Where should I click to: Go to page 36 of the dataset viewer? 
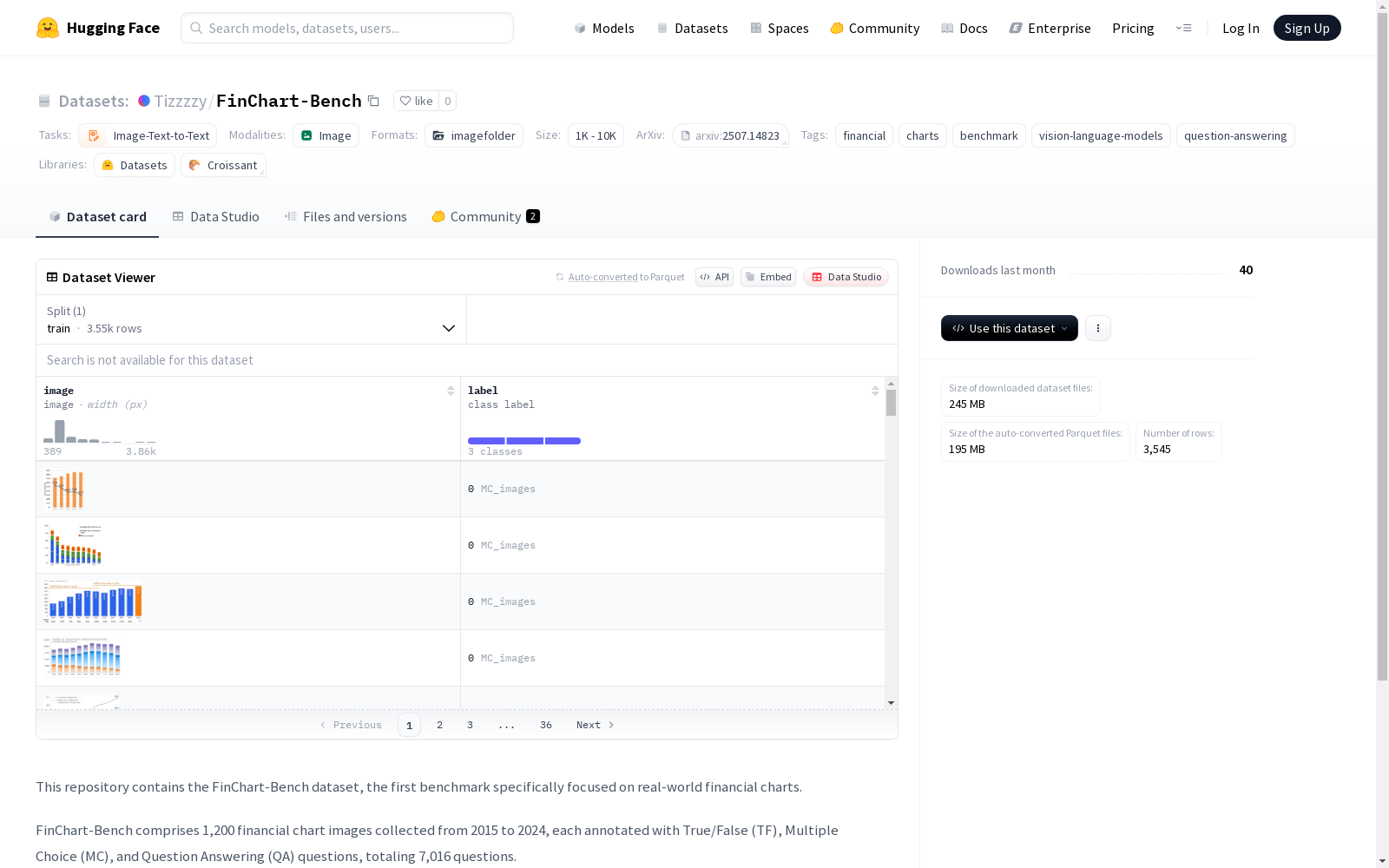tap(546, 725)
